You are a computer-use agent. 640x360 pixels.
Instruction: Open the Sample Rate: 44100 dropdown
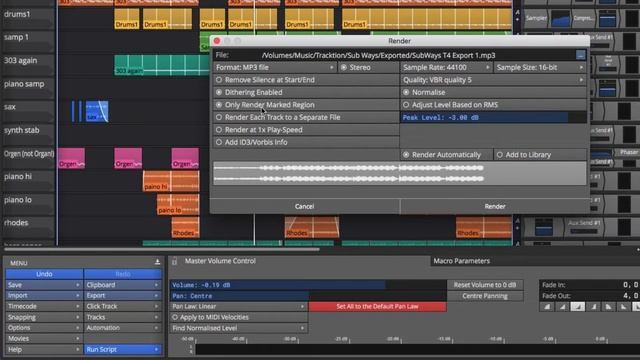447,67
